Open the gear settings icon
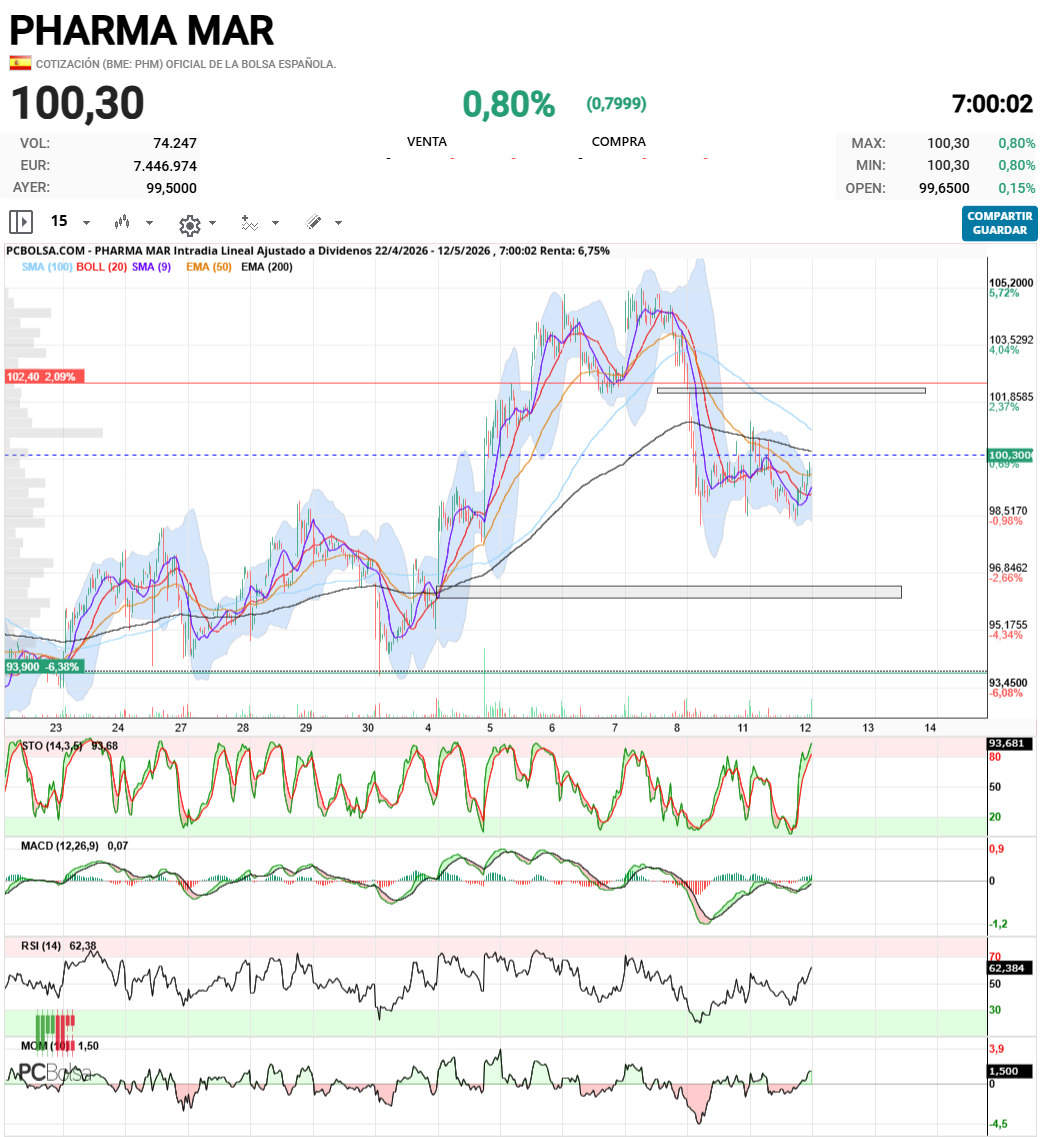Viewport: 1048px width, 1137px height. click(190, 225)
